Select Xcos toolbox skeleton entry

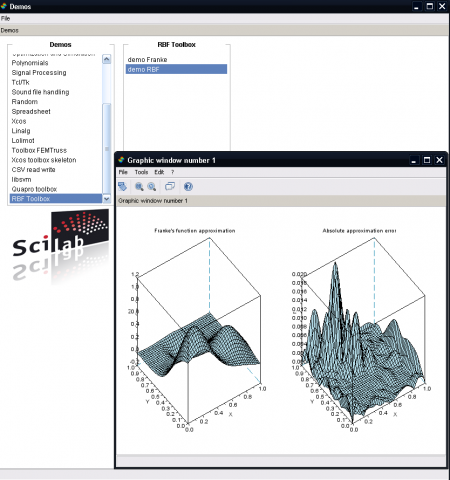coord(56,160)
